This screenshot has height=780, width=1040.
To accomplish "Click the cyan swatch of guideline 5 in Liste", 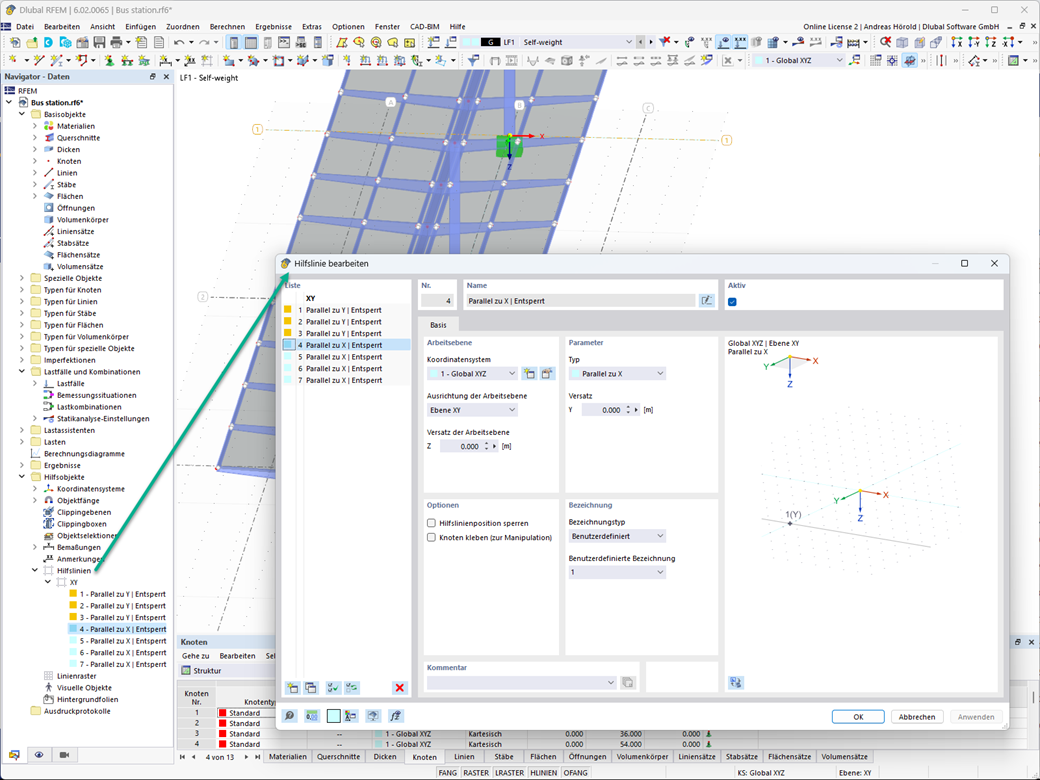I will coord(288,357).
